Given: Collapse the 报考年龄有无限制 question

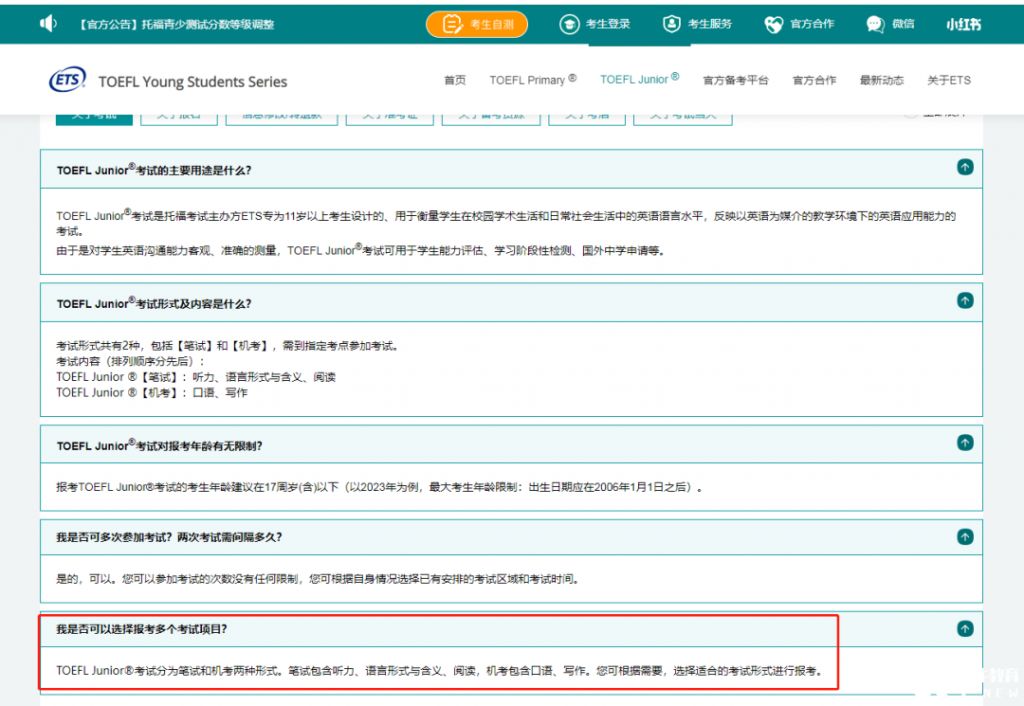Looking at the screenshot, I should tap(965, 443).
